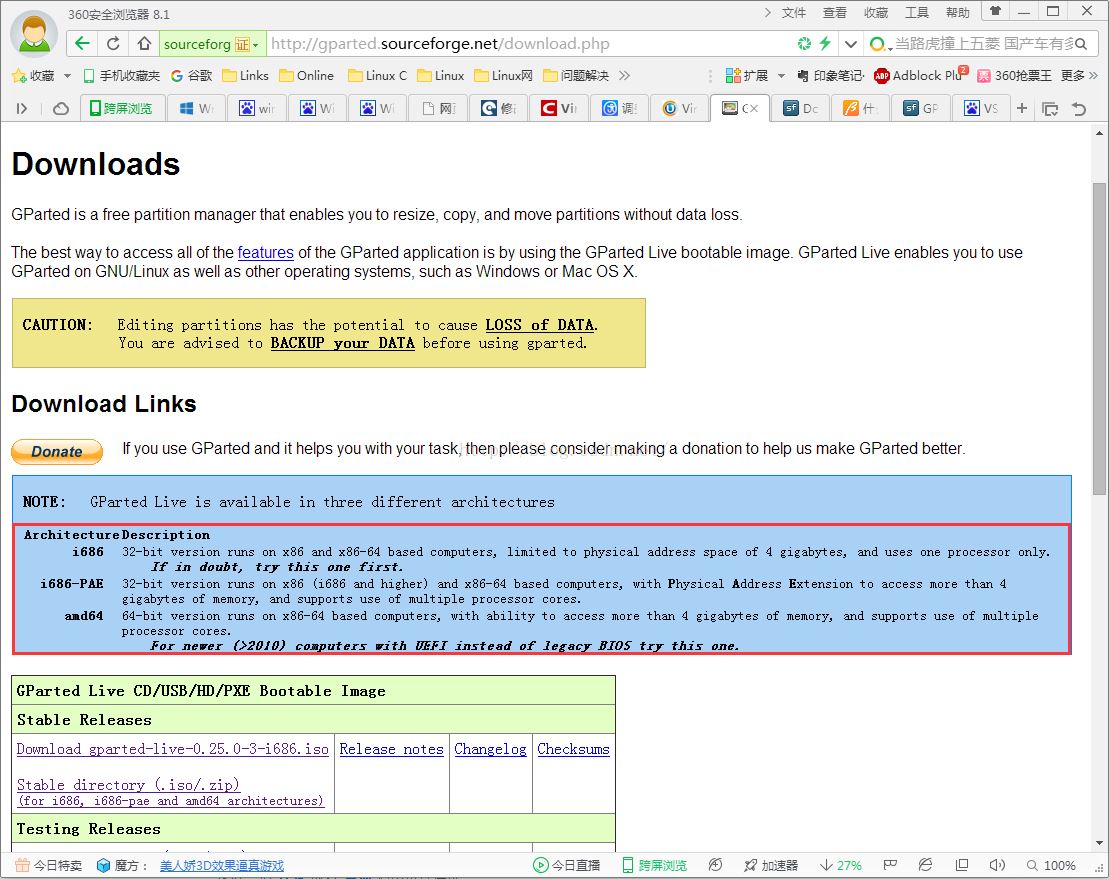Open the Linux网 bookmark folder
This screenshot has height=879, width=1109.
pos(503,75)
